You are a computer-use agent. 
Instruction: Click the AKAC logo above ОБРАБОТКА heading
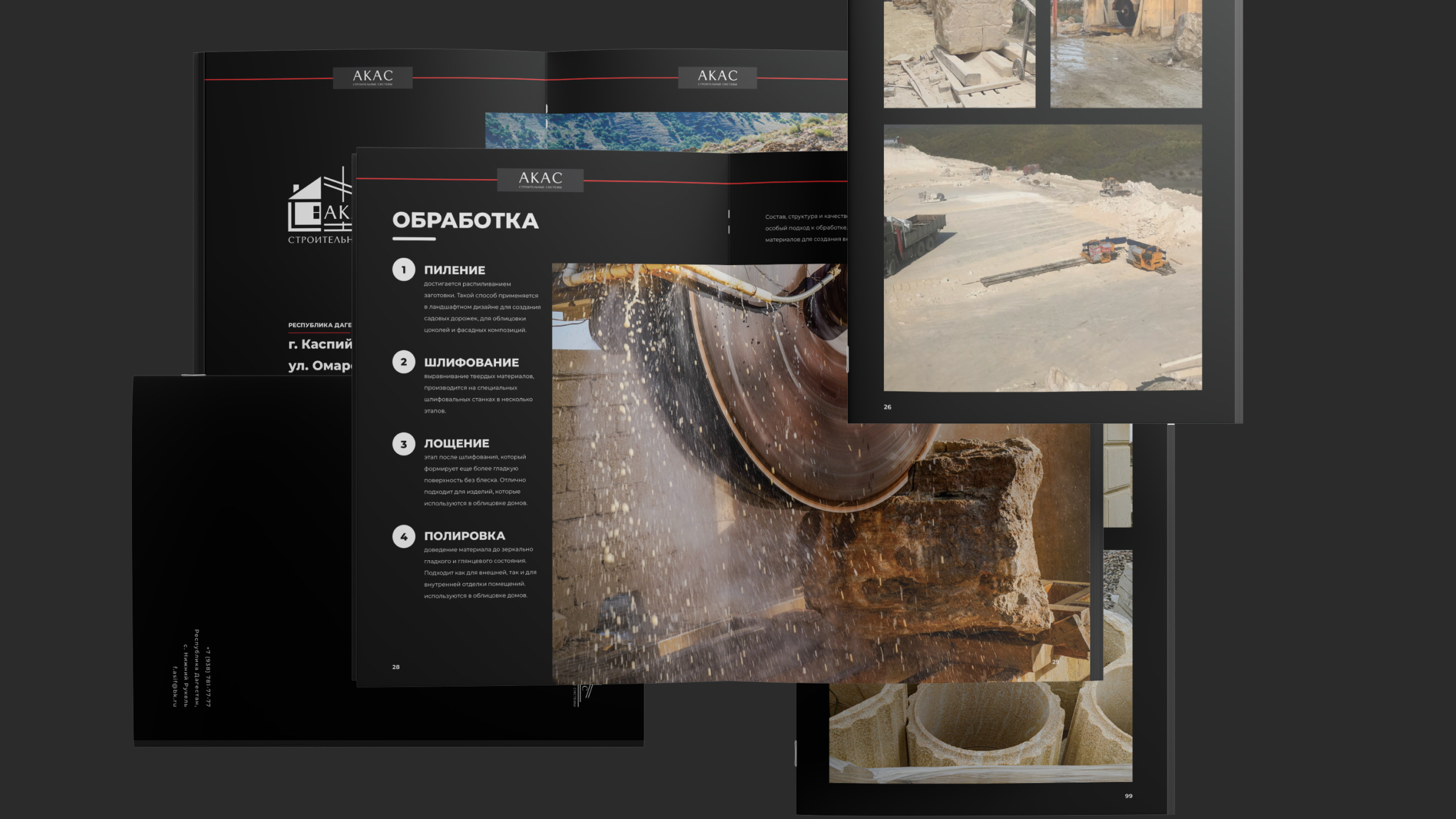tap(540, 180)
